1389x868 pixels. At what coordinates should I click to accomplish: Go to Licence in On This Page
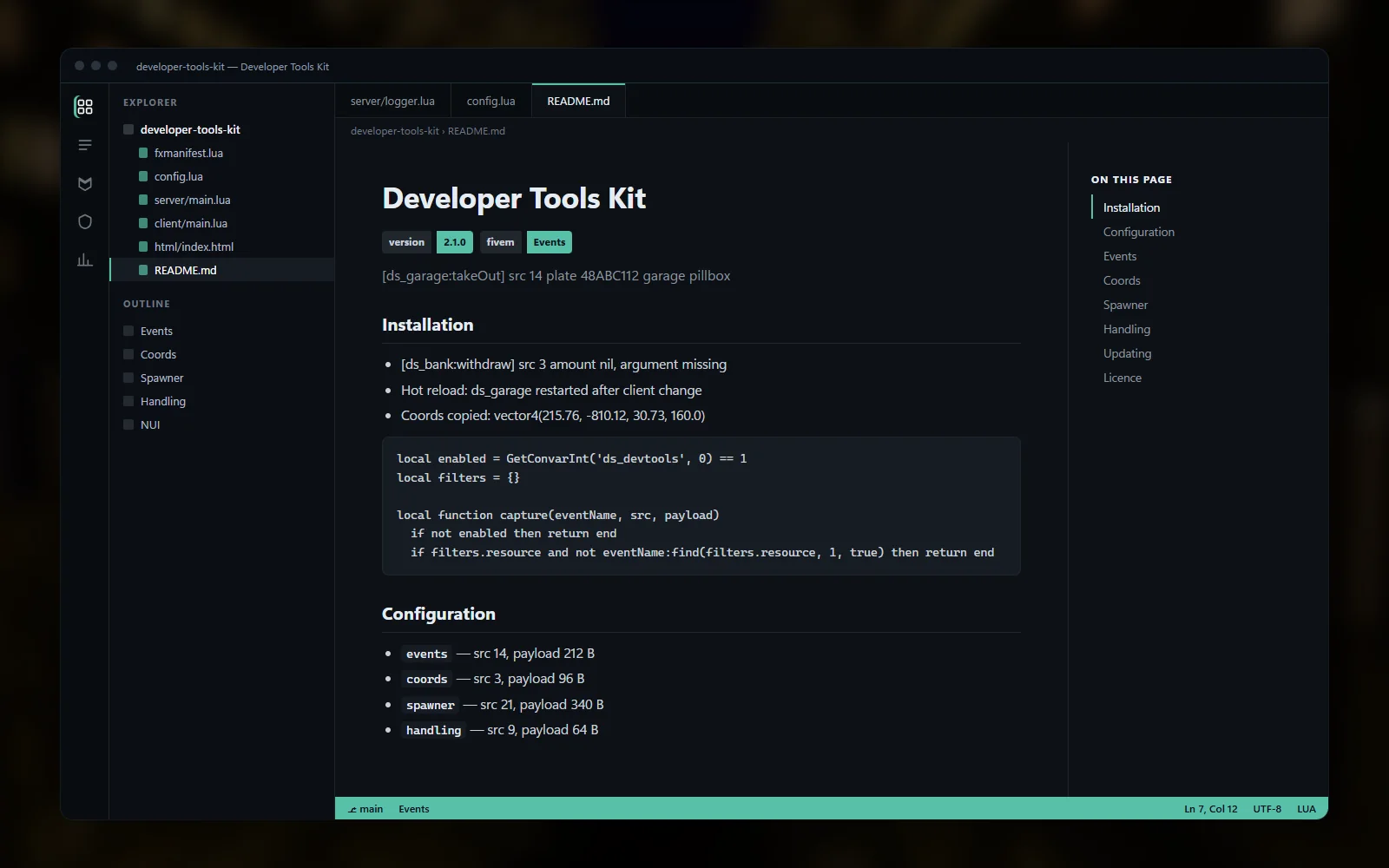(x=1122, y=378)
